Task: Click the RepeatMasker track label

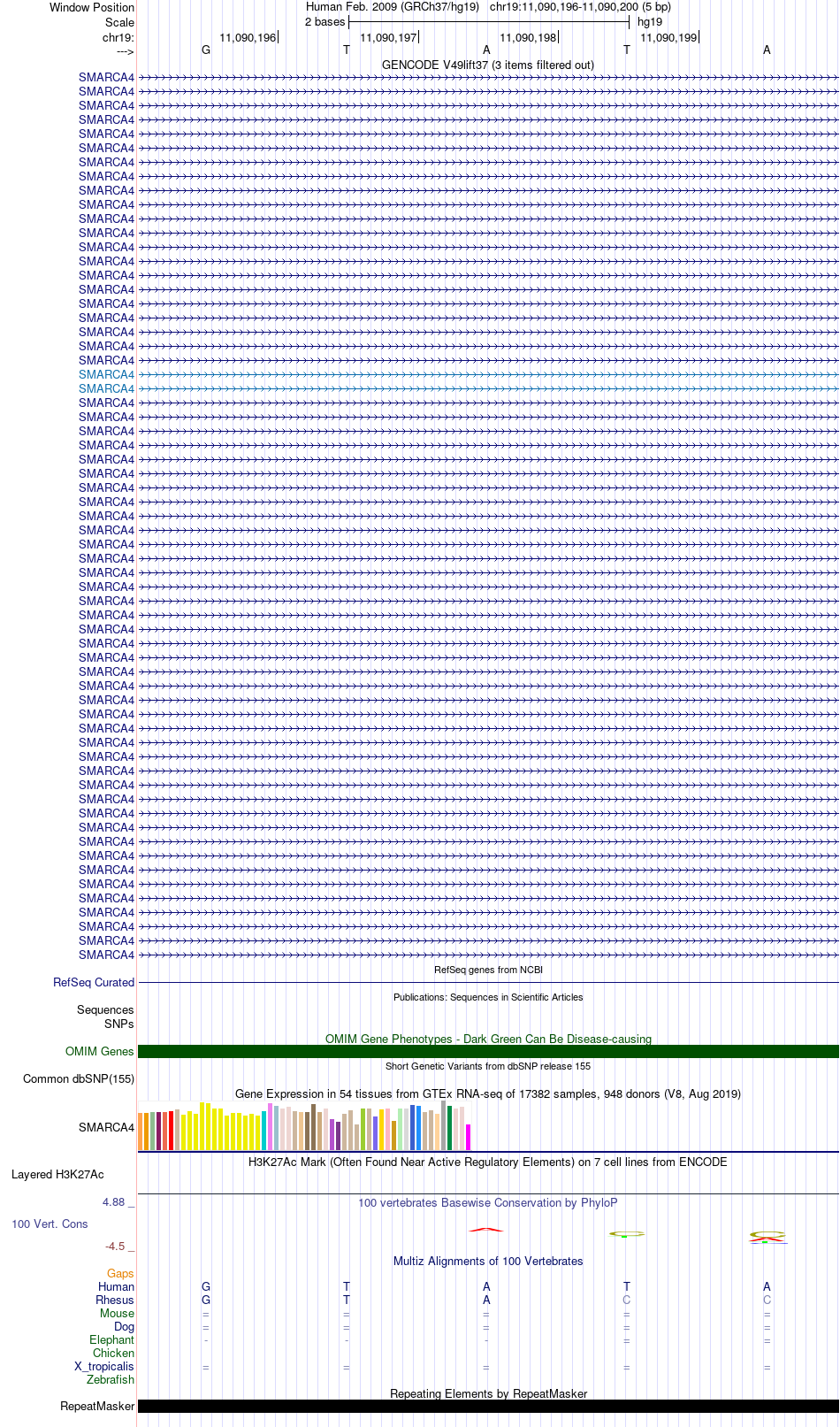Action: point(97,1406)
